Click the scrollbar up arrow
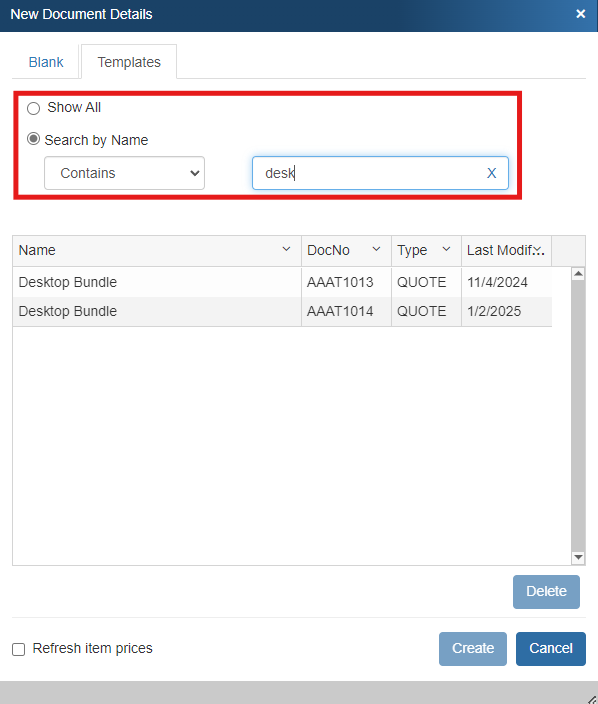 point(578,273)
